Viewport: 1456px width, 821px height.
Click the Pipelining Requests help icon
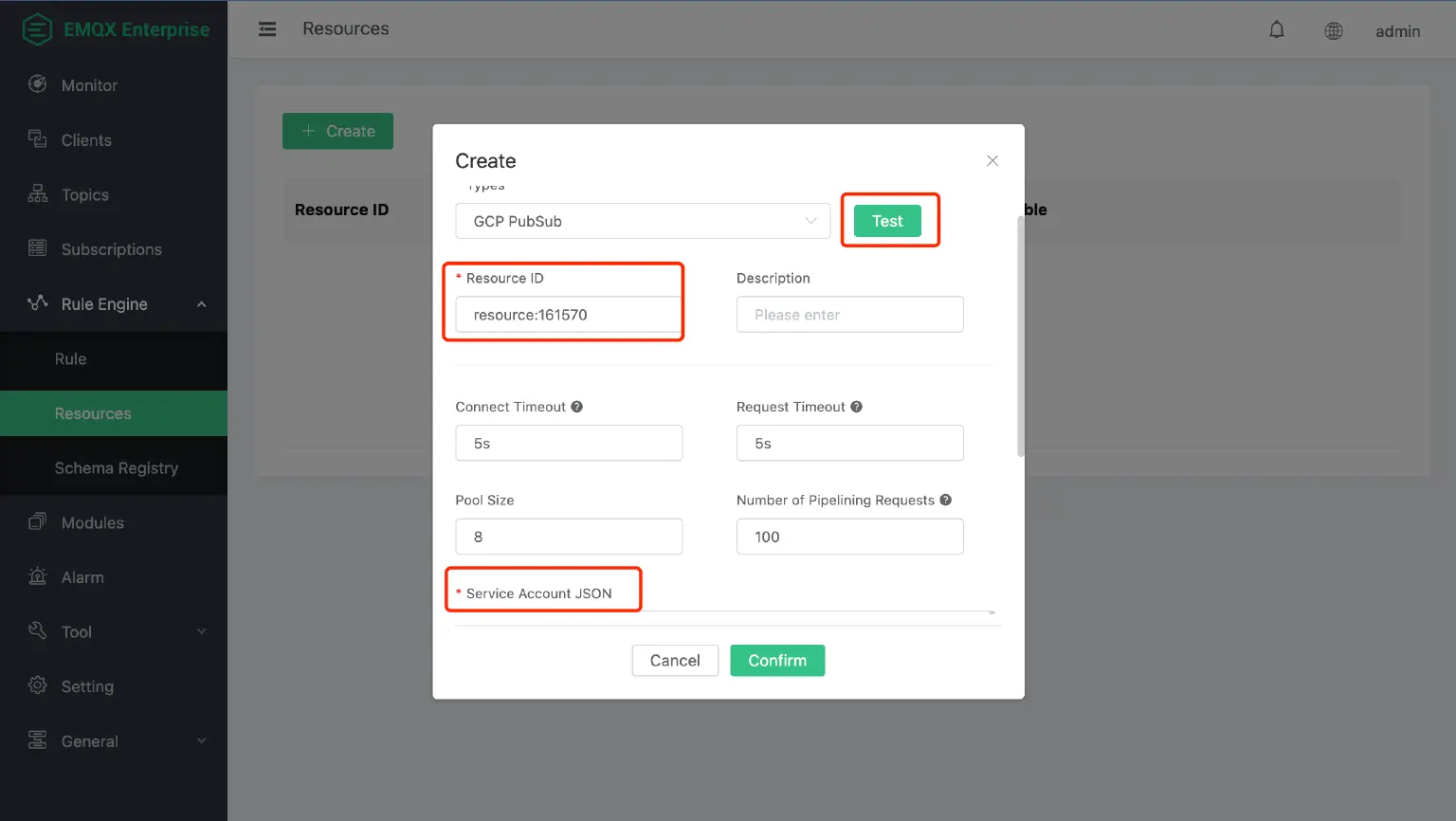pyautogui.click(x=945, y=500)
